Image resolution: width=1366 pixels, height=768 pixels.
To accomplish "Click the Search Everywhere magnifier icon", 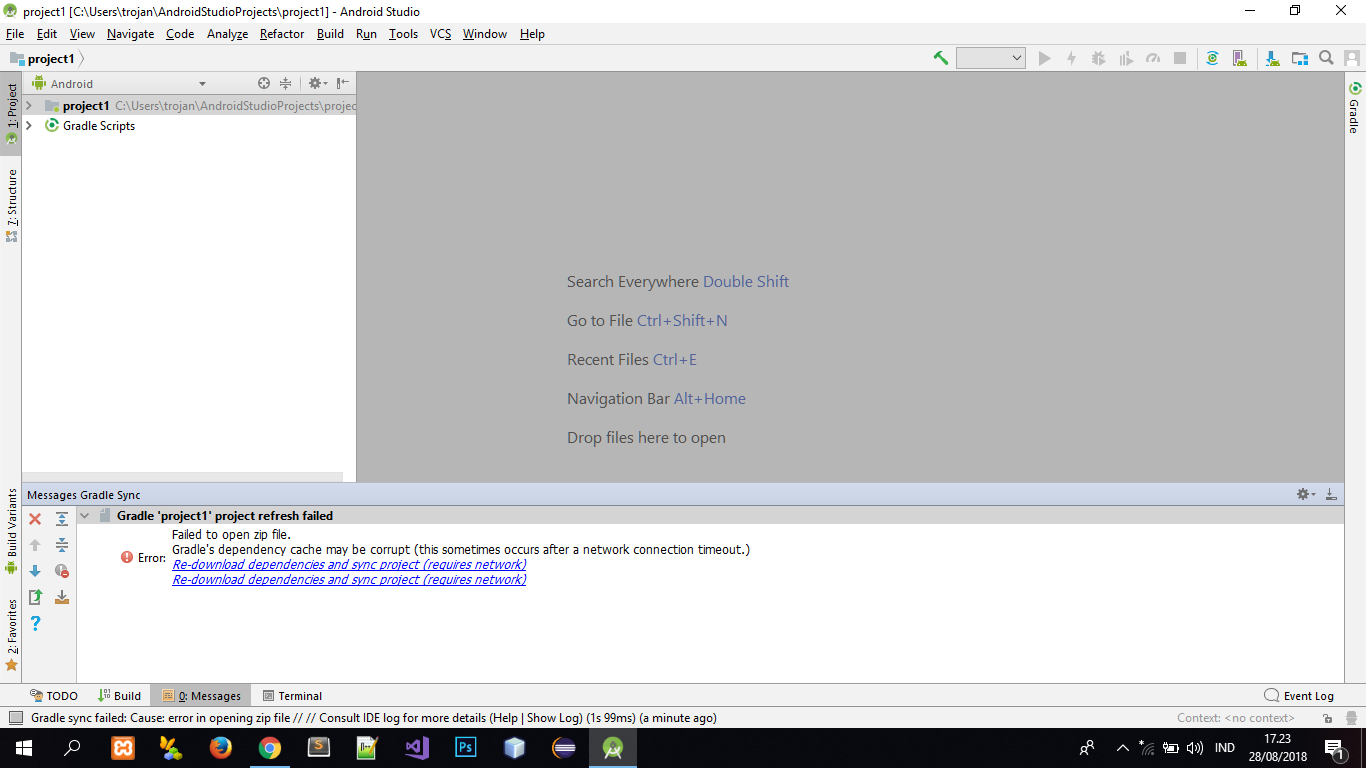I will click(1326, 58).
